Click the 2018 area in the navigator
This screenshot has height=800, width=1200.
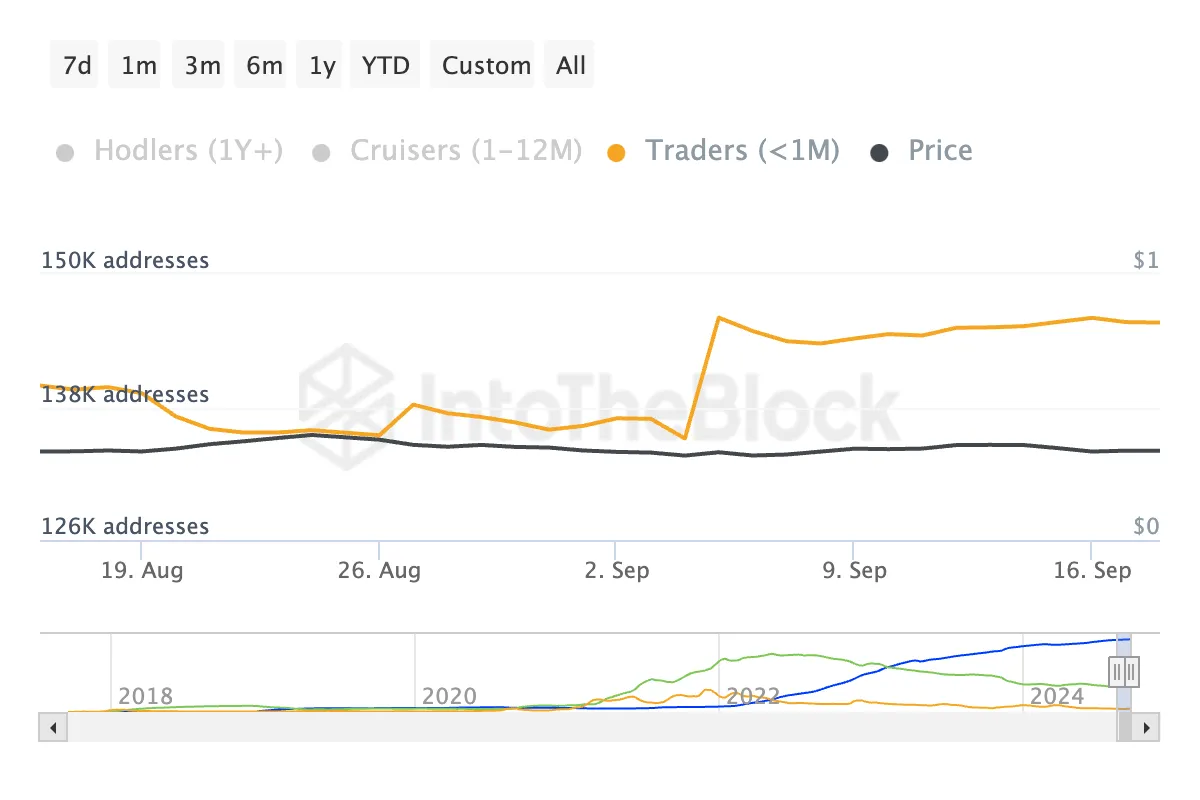pos(146,696)
